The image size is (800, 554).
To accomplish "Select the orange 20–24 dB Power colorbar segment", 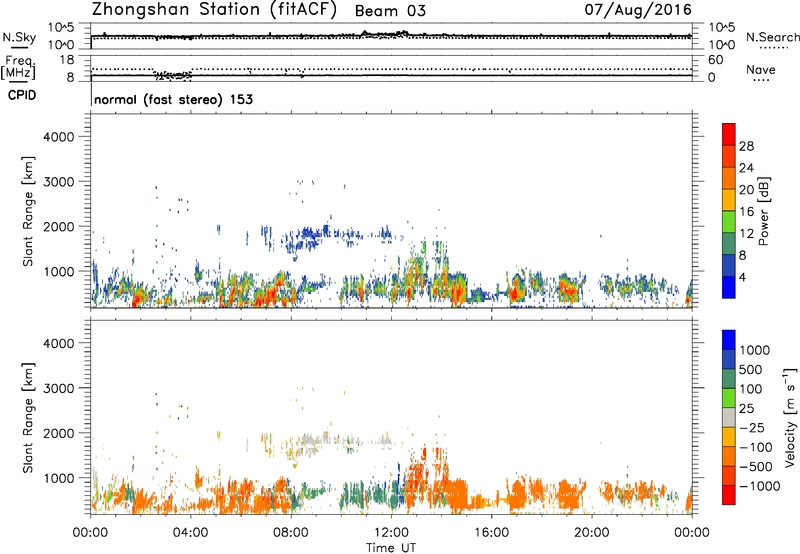I will (729, 178).
